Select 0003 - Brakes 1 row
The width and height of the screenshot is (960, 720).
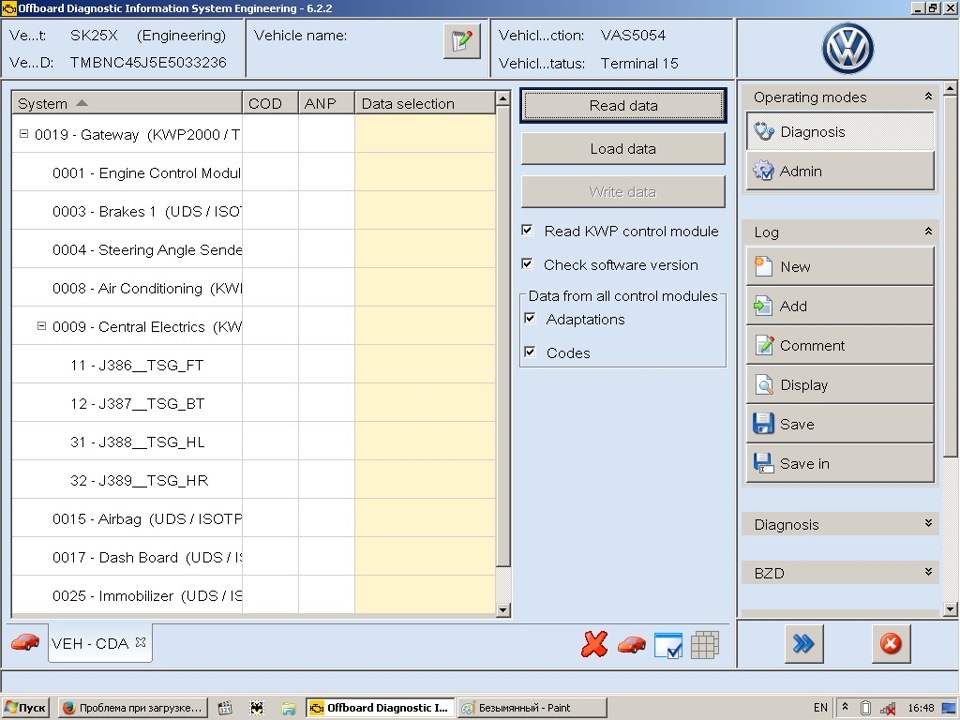(253, 211)
